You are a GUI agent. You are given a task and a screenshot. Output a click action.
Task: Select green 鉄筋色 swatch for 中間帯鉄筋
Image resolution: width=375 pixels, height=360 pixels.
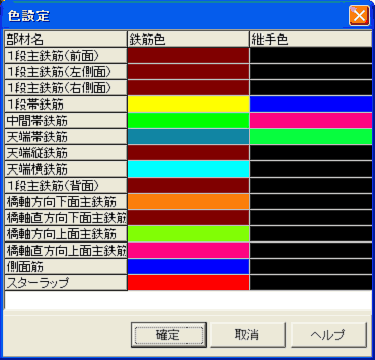click(188, 120)
